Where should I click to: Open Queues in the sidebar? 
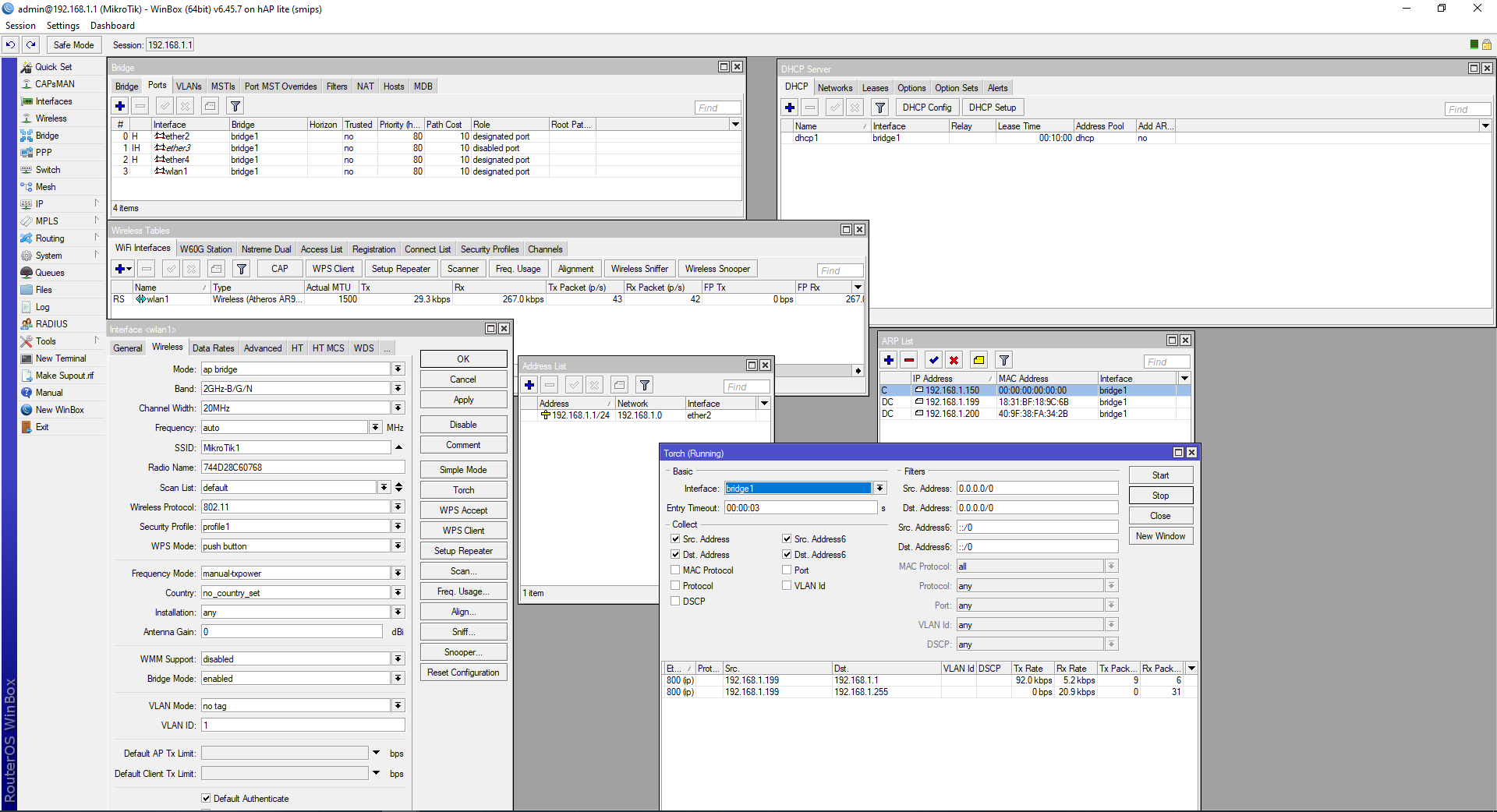50,273
